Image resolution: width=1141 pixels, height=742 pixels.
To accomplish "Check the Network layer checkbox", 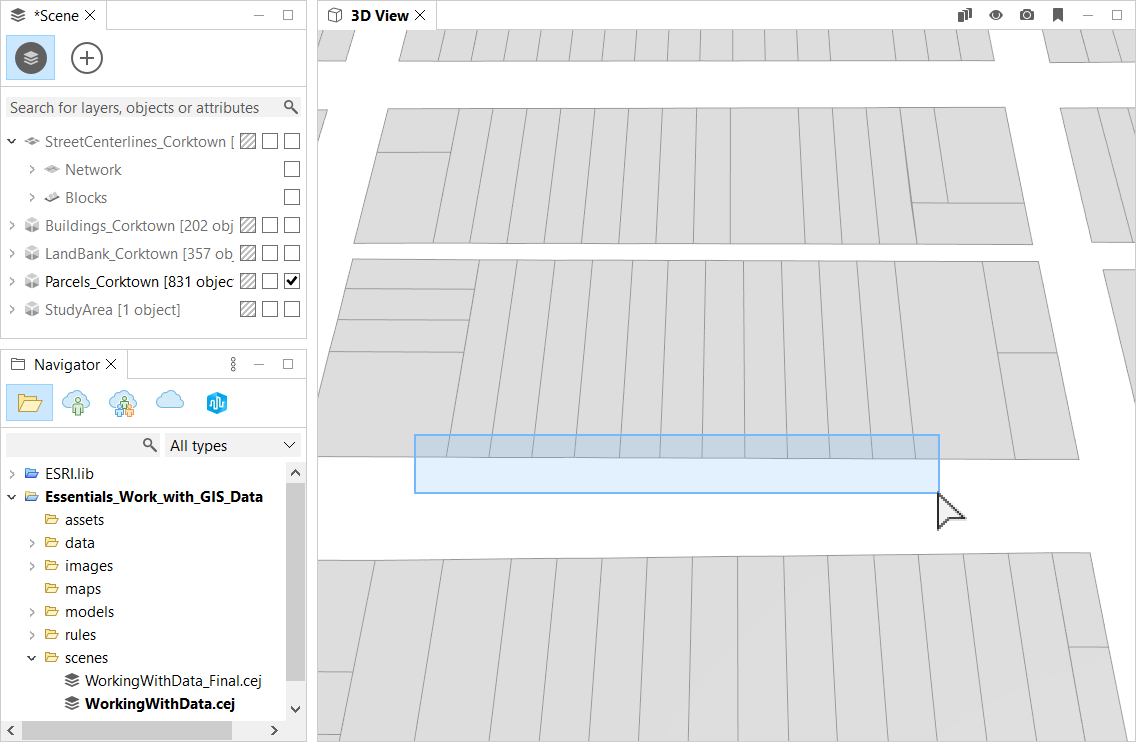I will click(291, 169).
